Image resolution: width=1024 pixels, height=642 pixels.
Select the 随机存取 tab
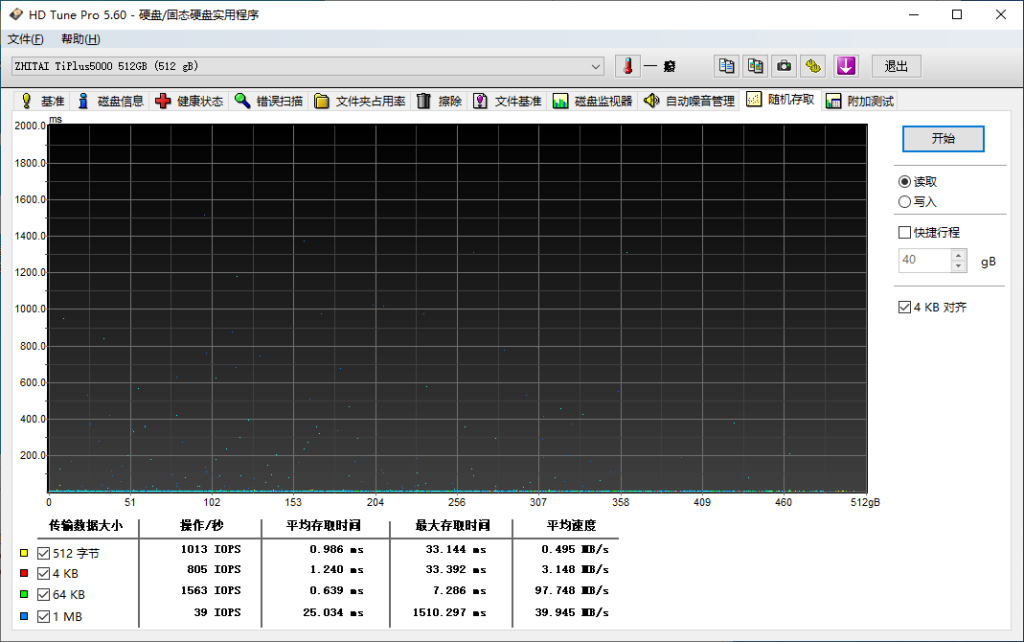(780, 99)
